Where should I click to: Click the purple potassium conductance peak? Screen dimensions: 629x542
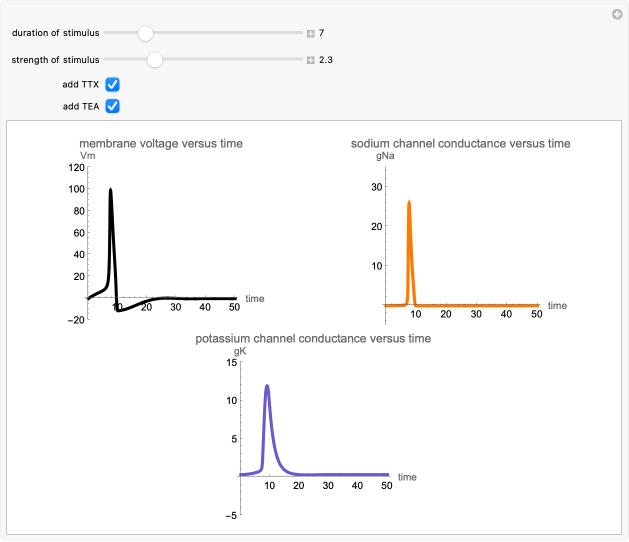coord(267,386)
